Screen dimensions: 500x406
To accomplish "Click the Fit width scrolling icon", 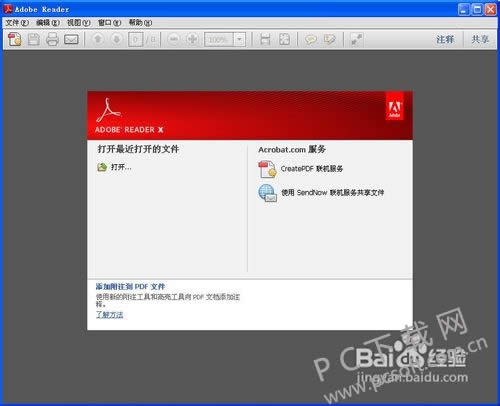I will [265, 39].
